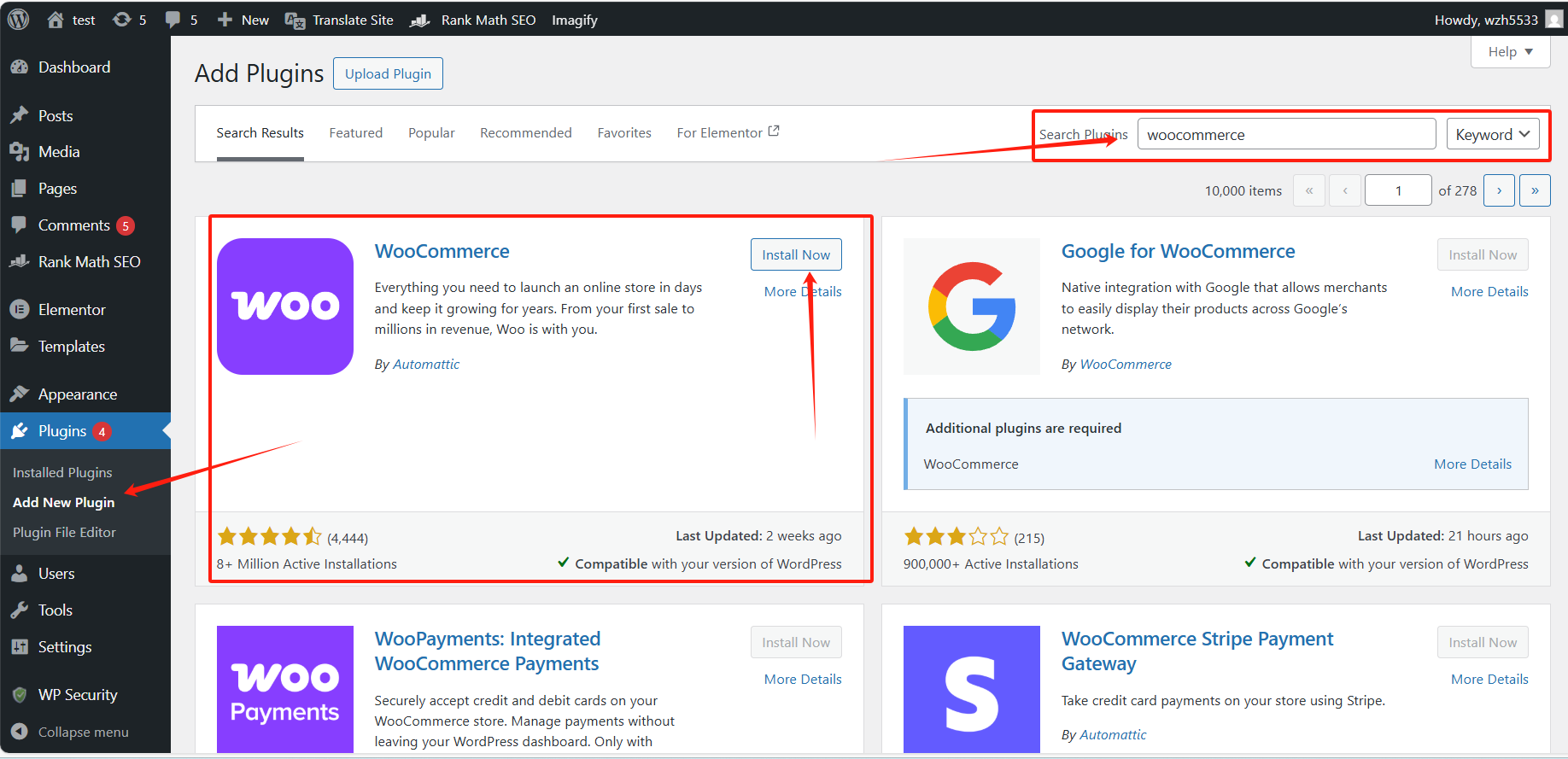Go to next page of results
1568x759 pixels.
(x=1499, y=190)
